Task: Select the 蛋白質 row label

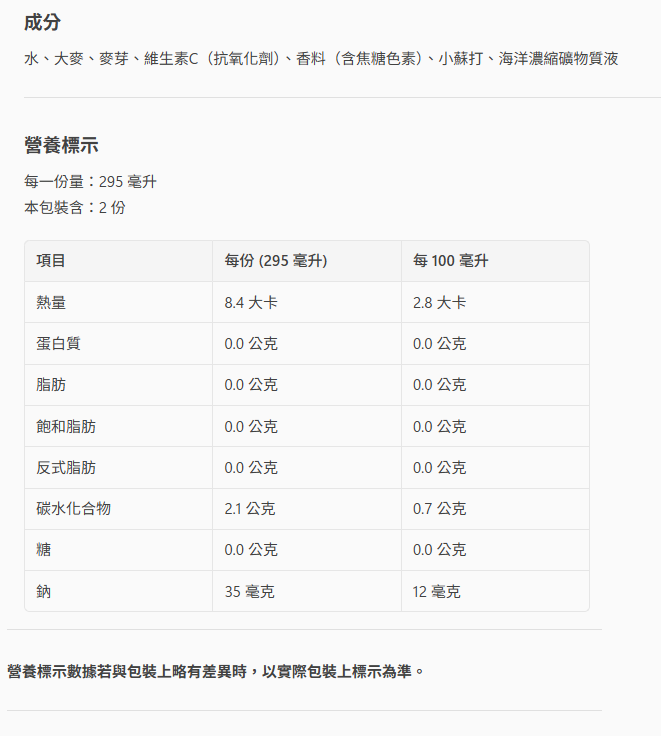Action: point(58,343)
